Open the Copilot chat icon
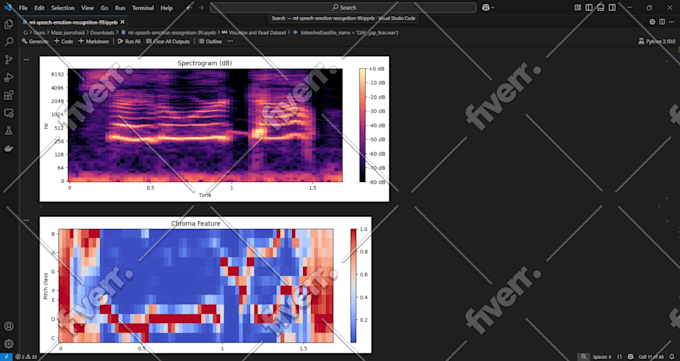This screenshot has height=361, width=680. (x=485, y=7)
